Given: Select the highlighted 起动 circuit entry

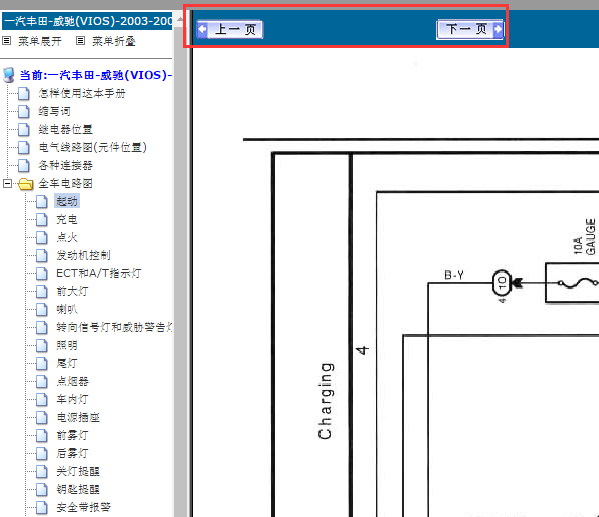Looking at the screenshot, I should coord(67,201).
